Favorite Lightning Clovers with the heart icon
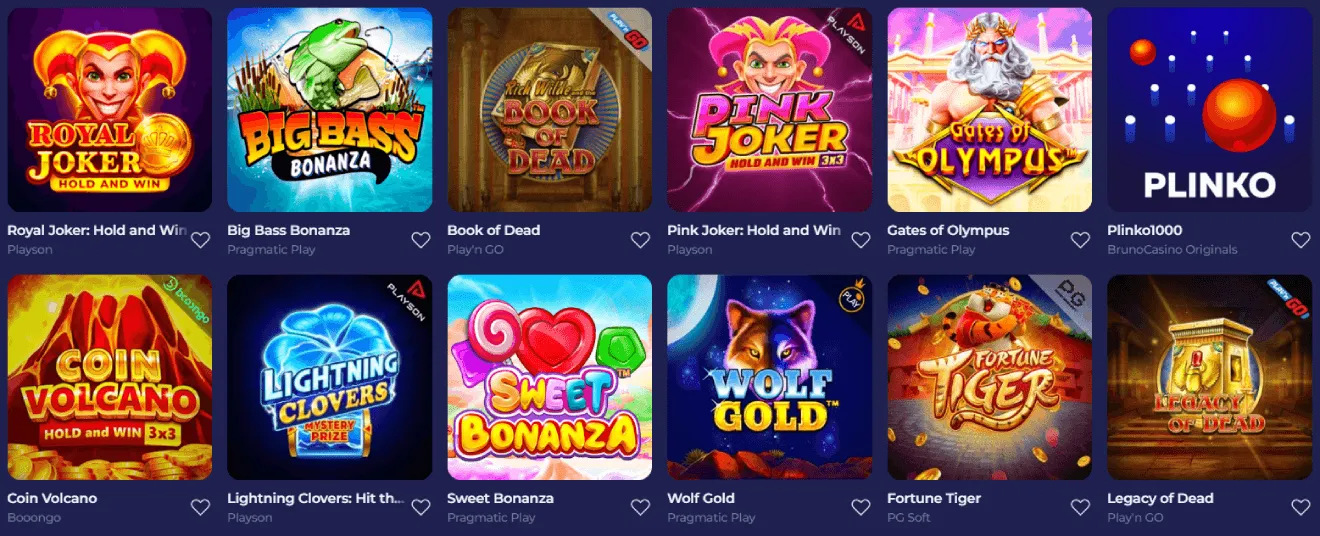1320x536 pixels. tap(420, 508)
